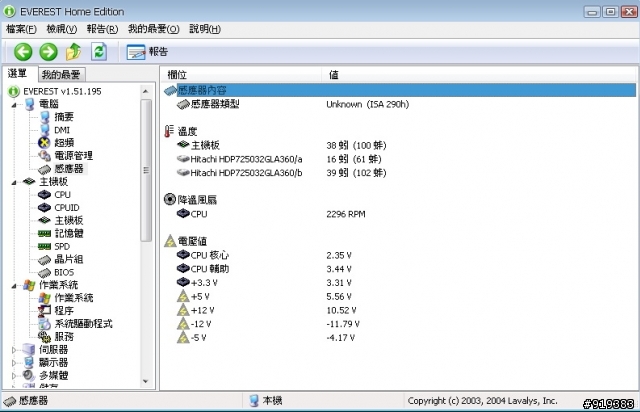Click the 伺服器 server icon
The width and height of the screenshot is (640, 412).
point(29,350)
